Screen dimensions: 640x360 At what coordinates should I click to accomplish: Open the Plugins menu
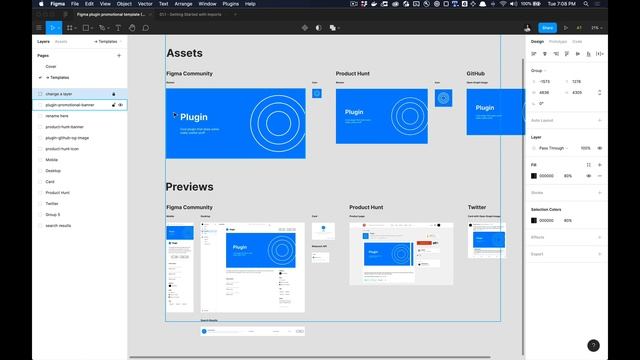(231, 4)
